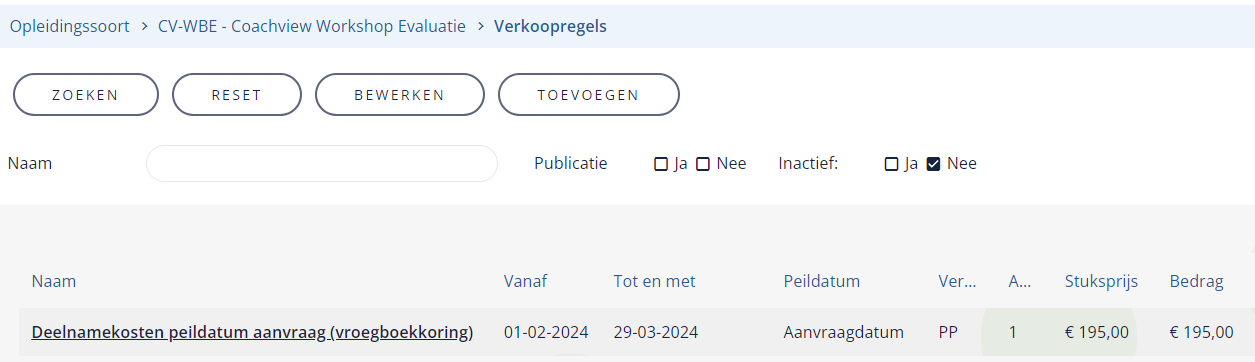The image size is (1255, 362).
Task: Click the RESET button
Action: click(237, 95)
